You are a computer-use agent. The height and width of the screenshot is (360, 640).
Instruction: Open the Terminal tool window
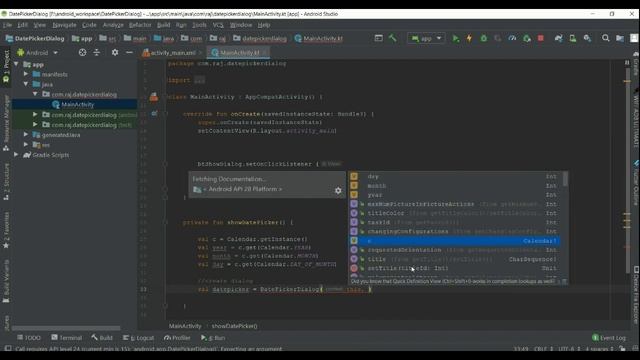67,338
